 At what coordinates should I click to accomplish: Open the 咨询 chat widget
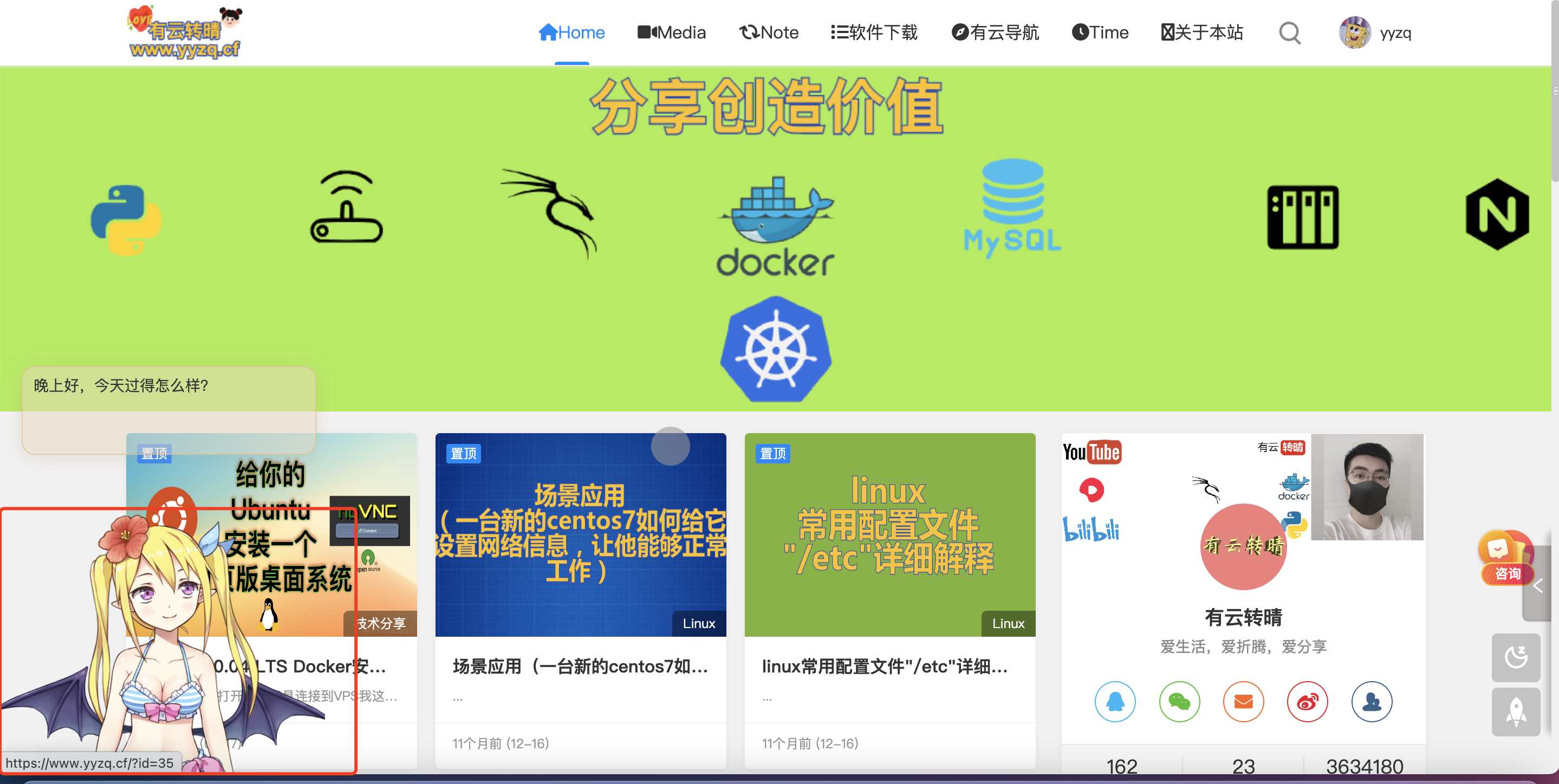[x=1506, y=557]
